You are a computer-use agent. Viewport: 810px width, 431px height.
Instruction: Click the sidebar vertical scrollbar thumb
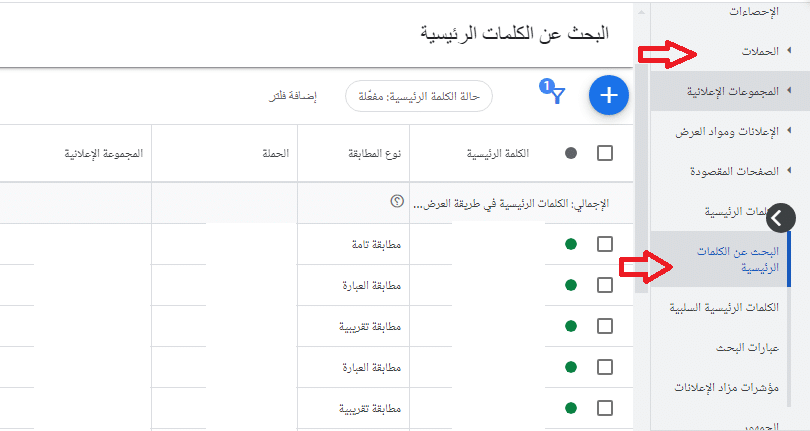coord(641,178)
